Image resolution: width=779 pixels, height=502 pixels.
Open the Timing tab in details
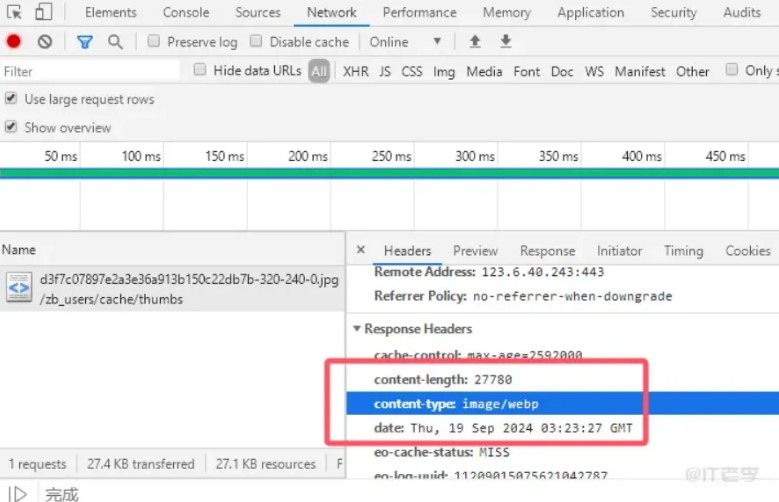point(683,251)
